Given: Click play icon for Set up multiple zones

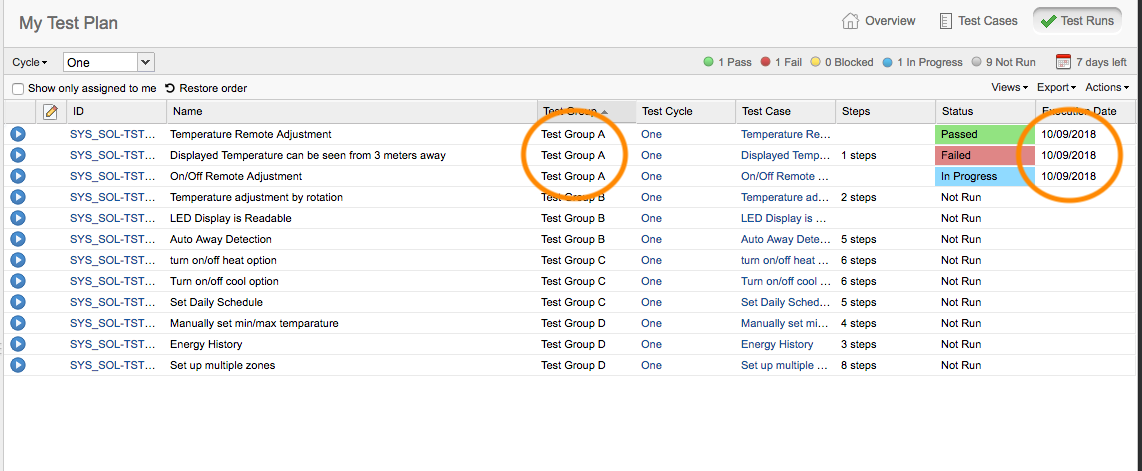Looking at the screenshot, I should coord(17,365).
